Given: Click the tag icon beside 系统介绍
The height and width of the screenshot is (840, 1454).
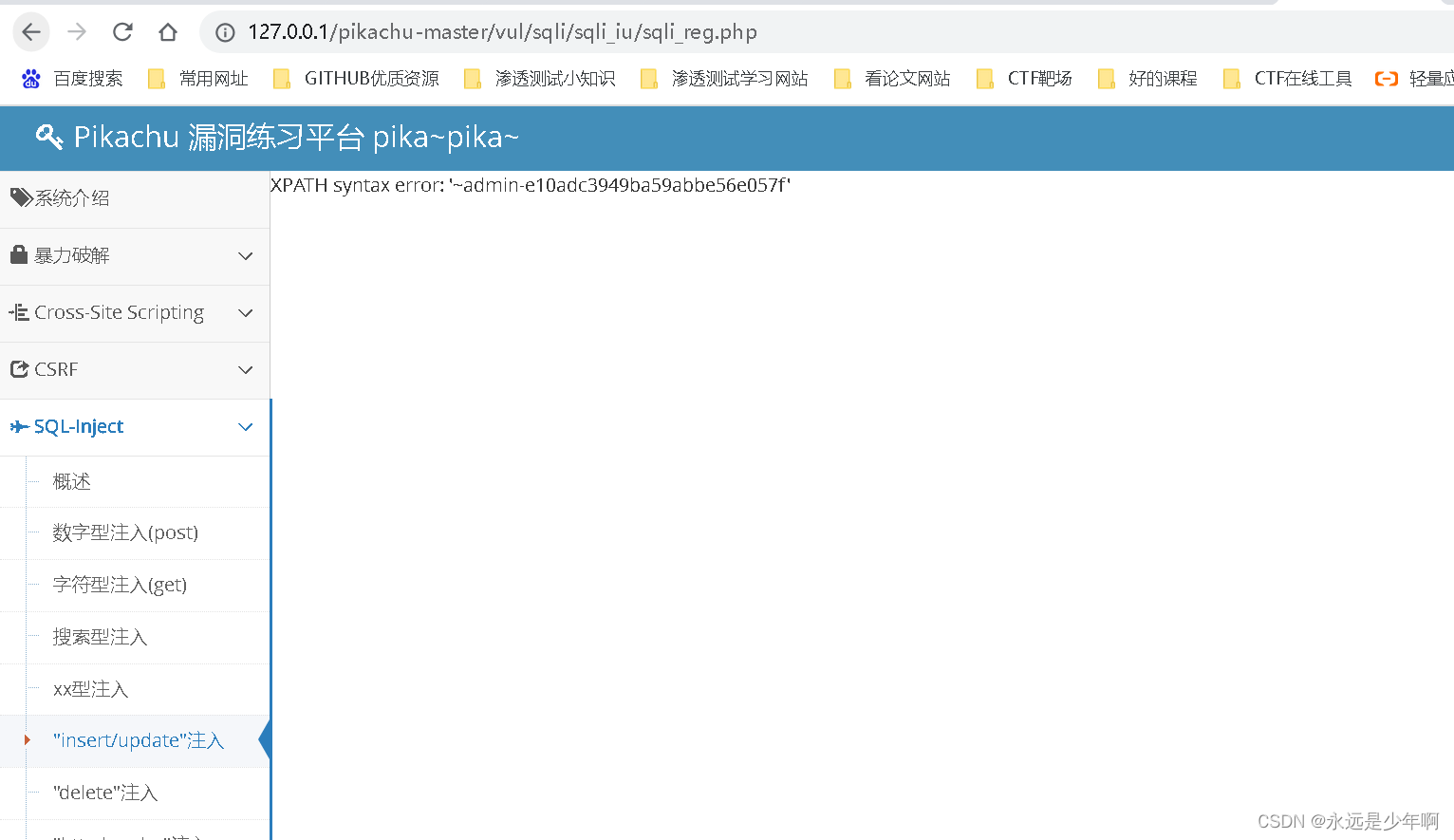Looking at the screenshot, I should coord(21,197).
